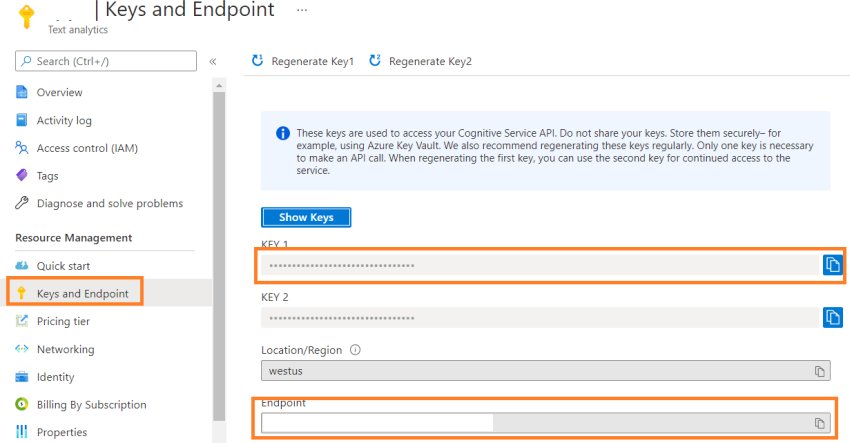Click the sidebar Search box
850x443 pixels.
106,61
